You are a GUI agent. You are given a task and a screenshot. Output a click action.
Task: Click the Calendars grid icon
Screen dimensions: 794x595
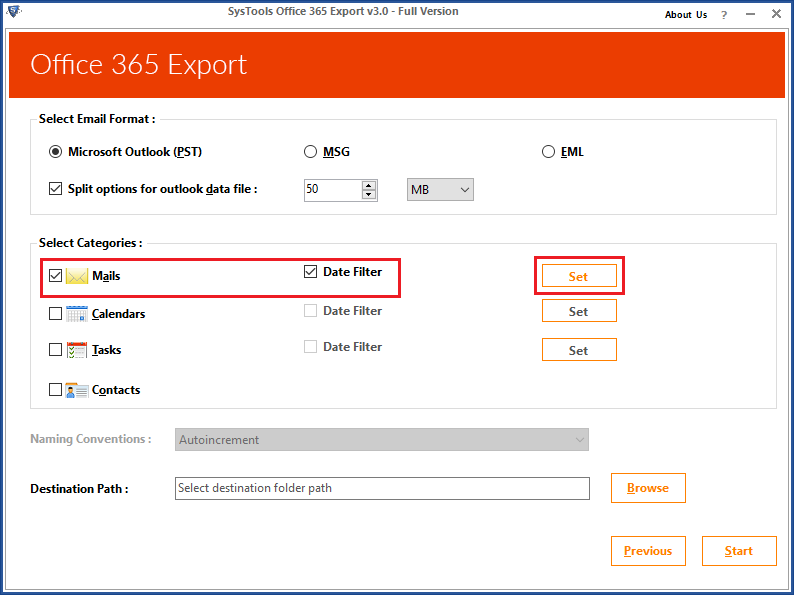click(x=76, y=313)
